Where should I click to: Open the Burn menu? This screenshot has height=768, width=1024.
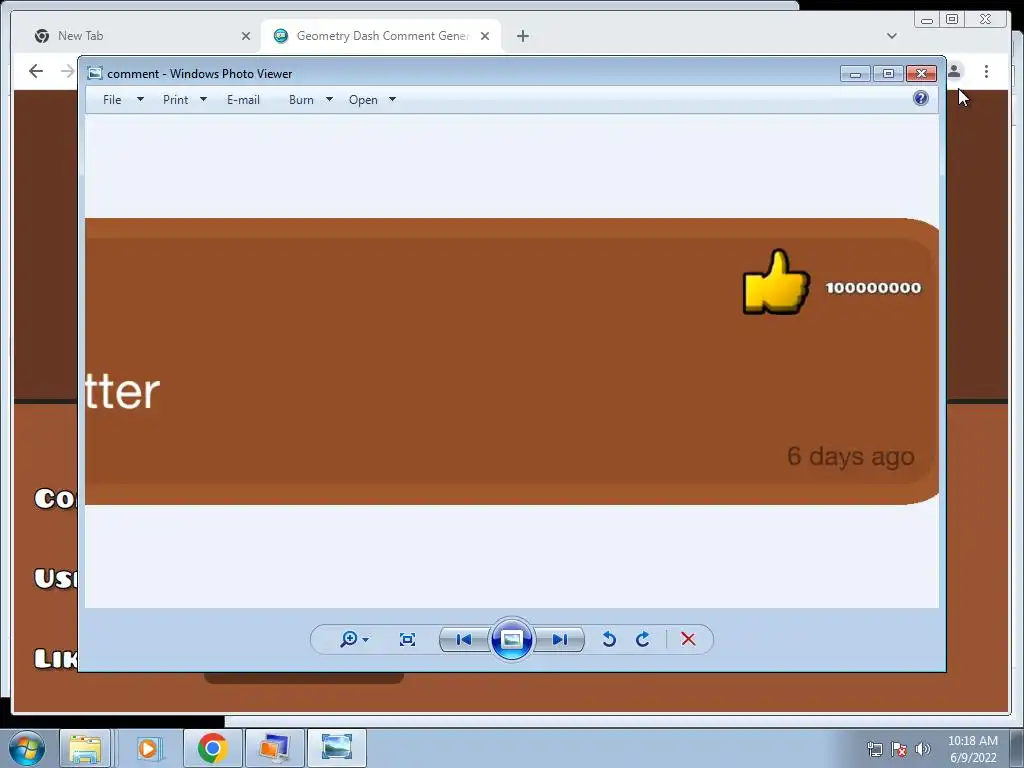[x=301, y=100]
